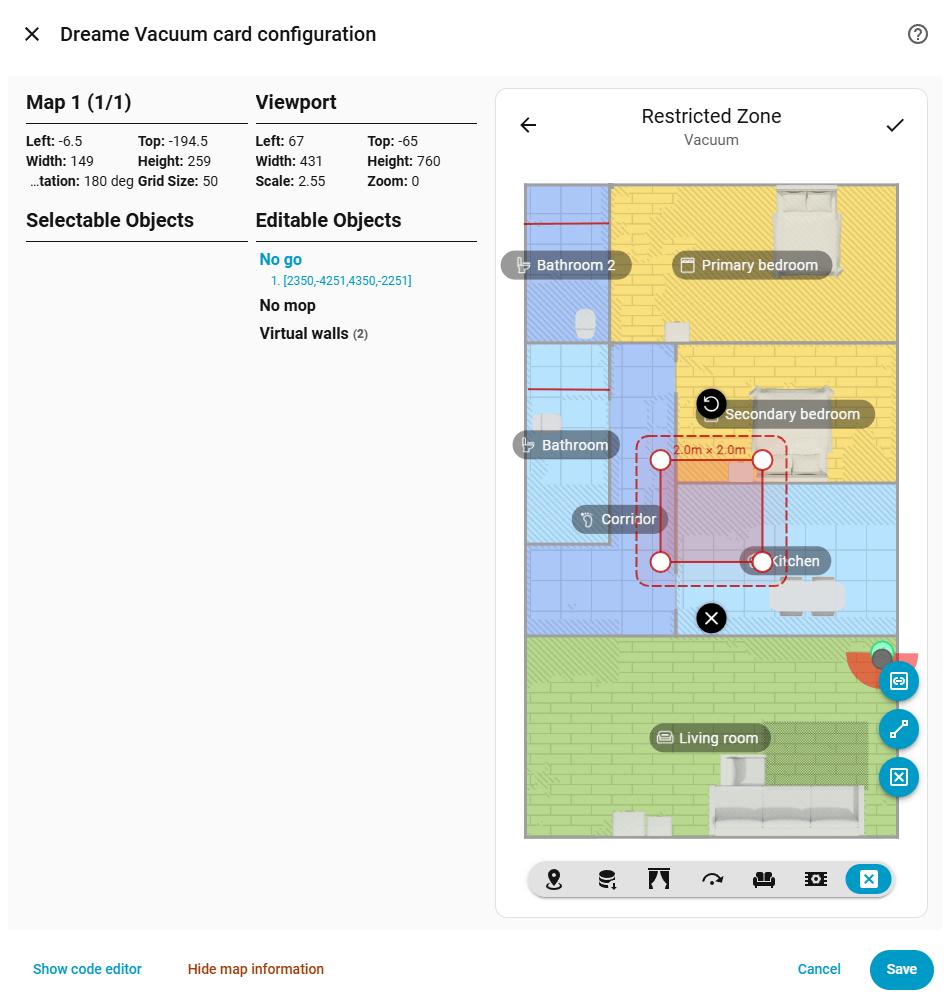950x1006 pixels.
Task: Select the curtain tool in bottom toolbar
Action: coord(659,879)
